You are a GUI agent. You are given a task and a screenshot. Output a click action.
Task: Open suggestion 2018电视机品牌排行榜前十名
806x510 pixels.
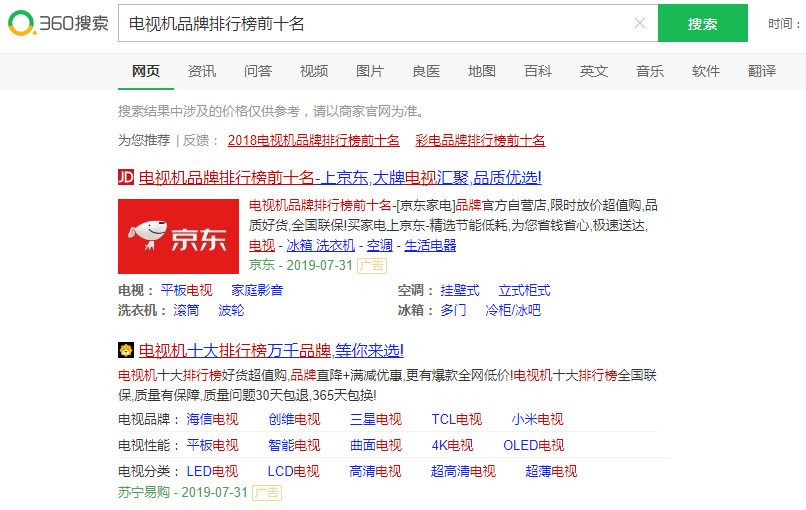coord(314,140)
